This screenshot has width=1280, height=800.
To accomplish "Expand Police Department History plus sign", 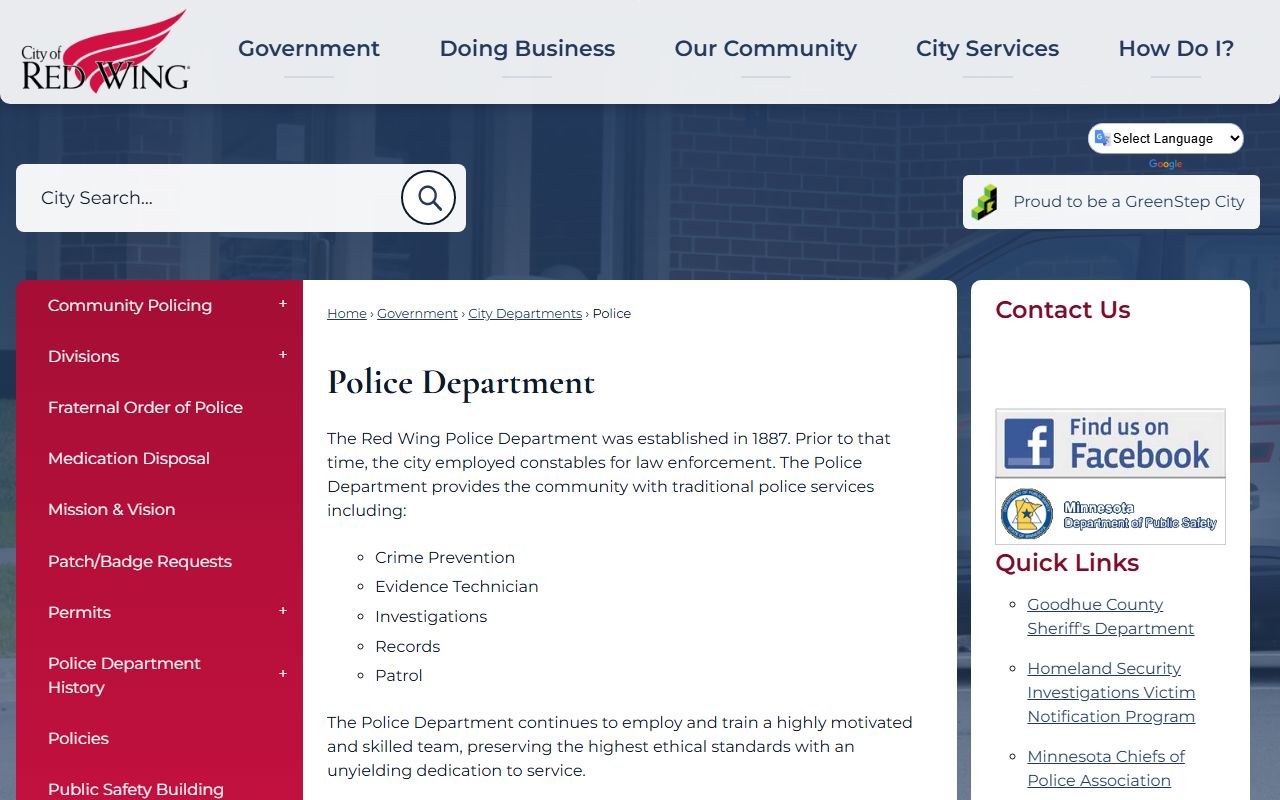I will pos(283,674).
